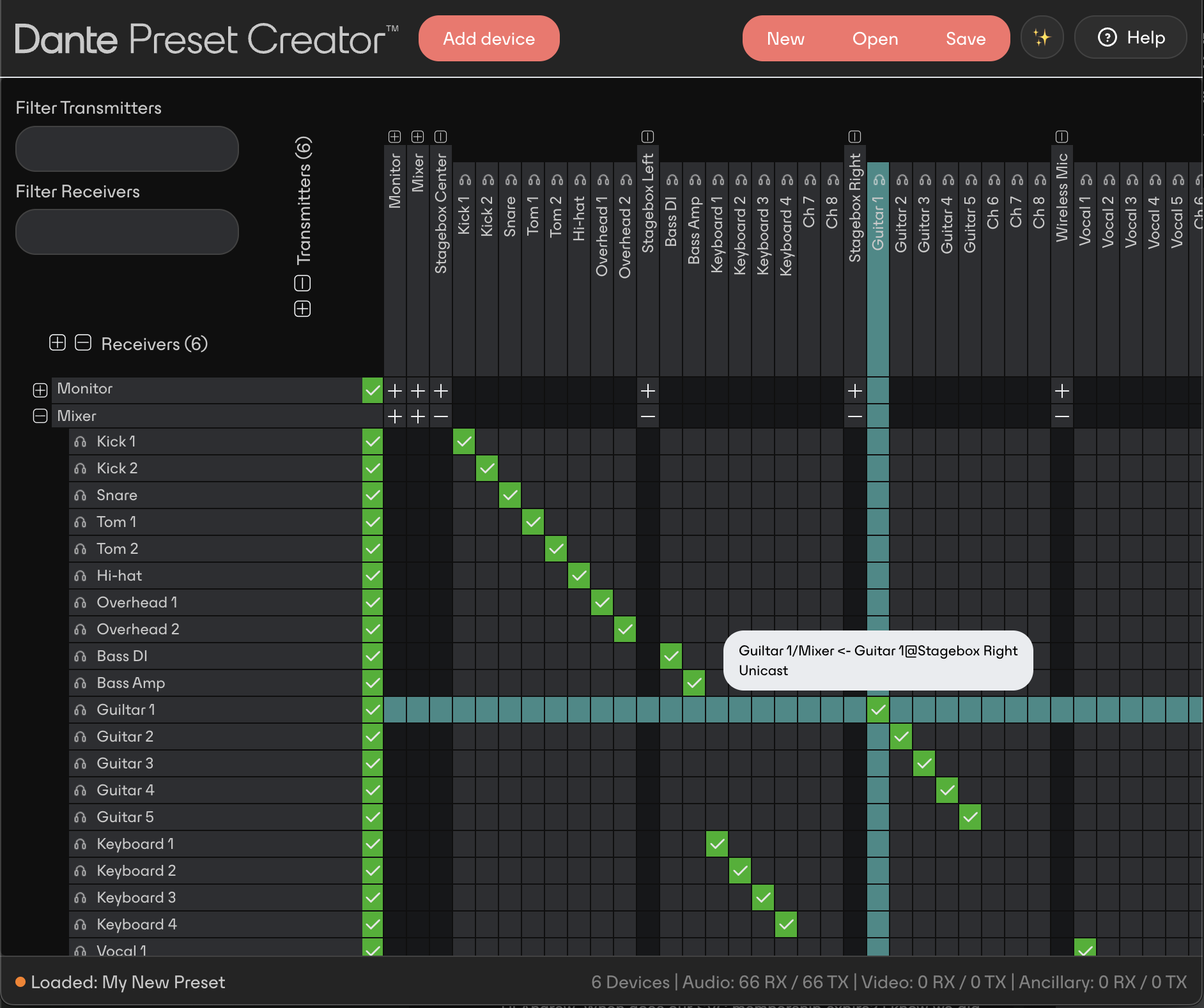The width and height of the screenshot is (1204, 1008).
Task: Toggle Kick 2 to Kick 2 subscription
Action: click(x=487, y=468)
